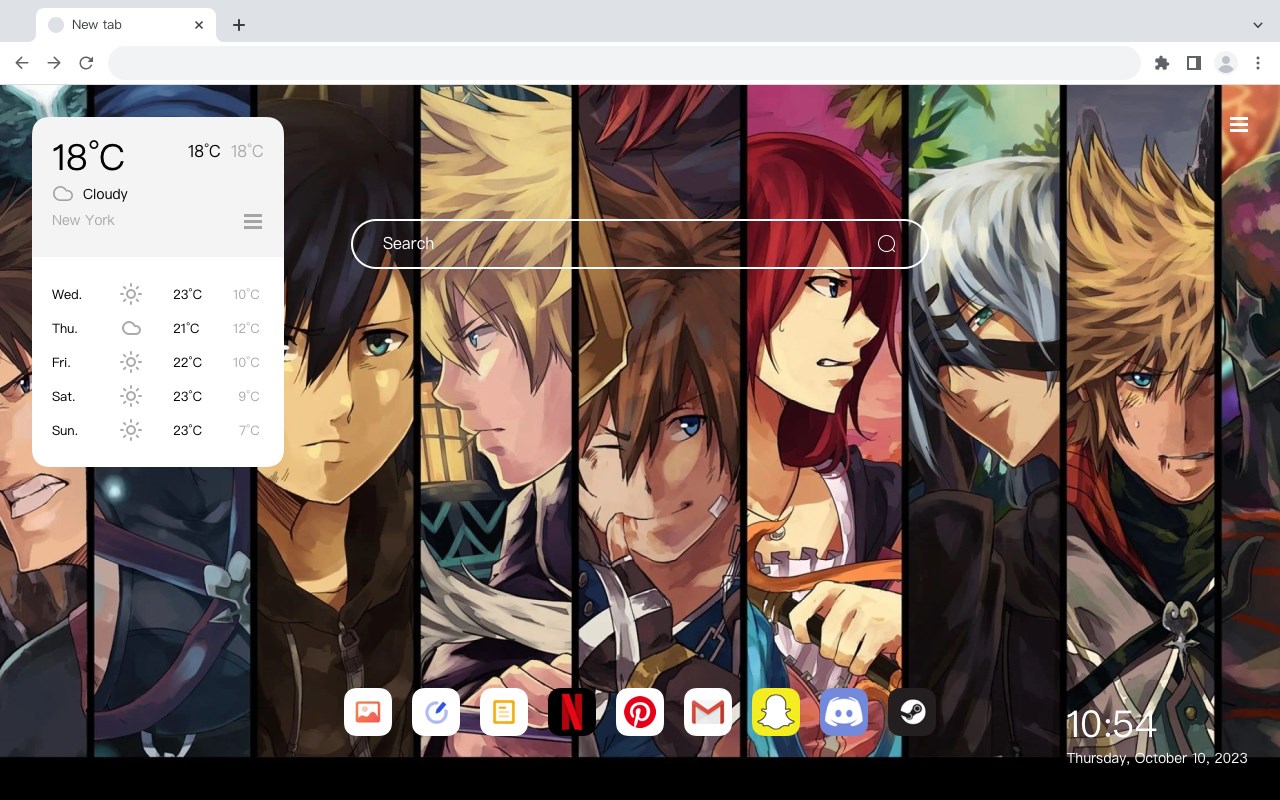Click the 10:54 clock display
1280x800 pixels.
tap(1111, 724)
